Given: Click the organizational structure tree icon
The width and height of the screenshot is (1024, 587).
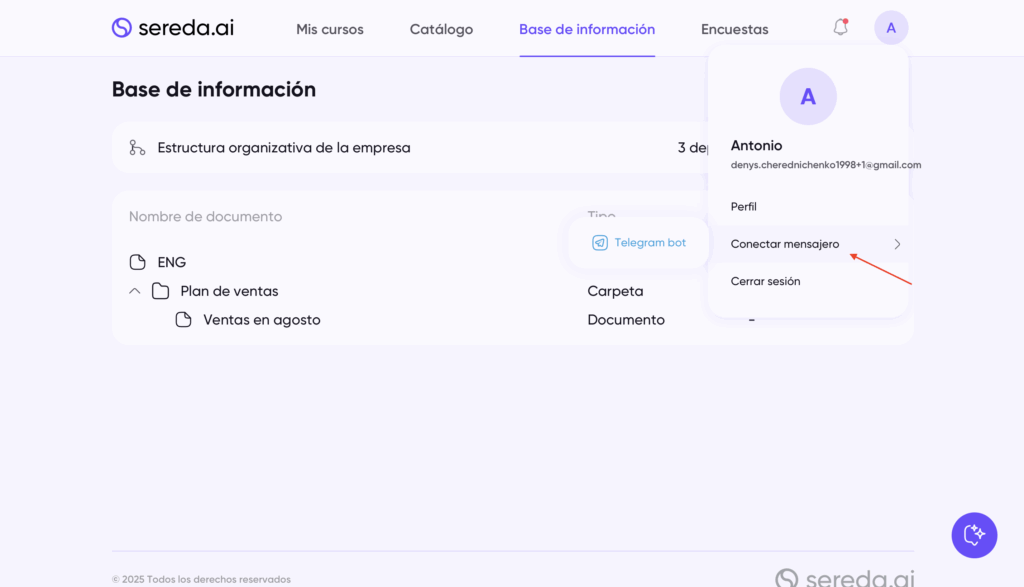Looking at the screenshot, I should (137, 148).
